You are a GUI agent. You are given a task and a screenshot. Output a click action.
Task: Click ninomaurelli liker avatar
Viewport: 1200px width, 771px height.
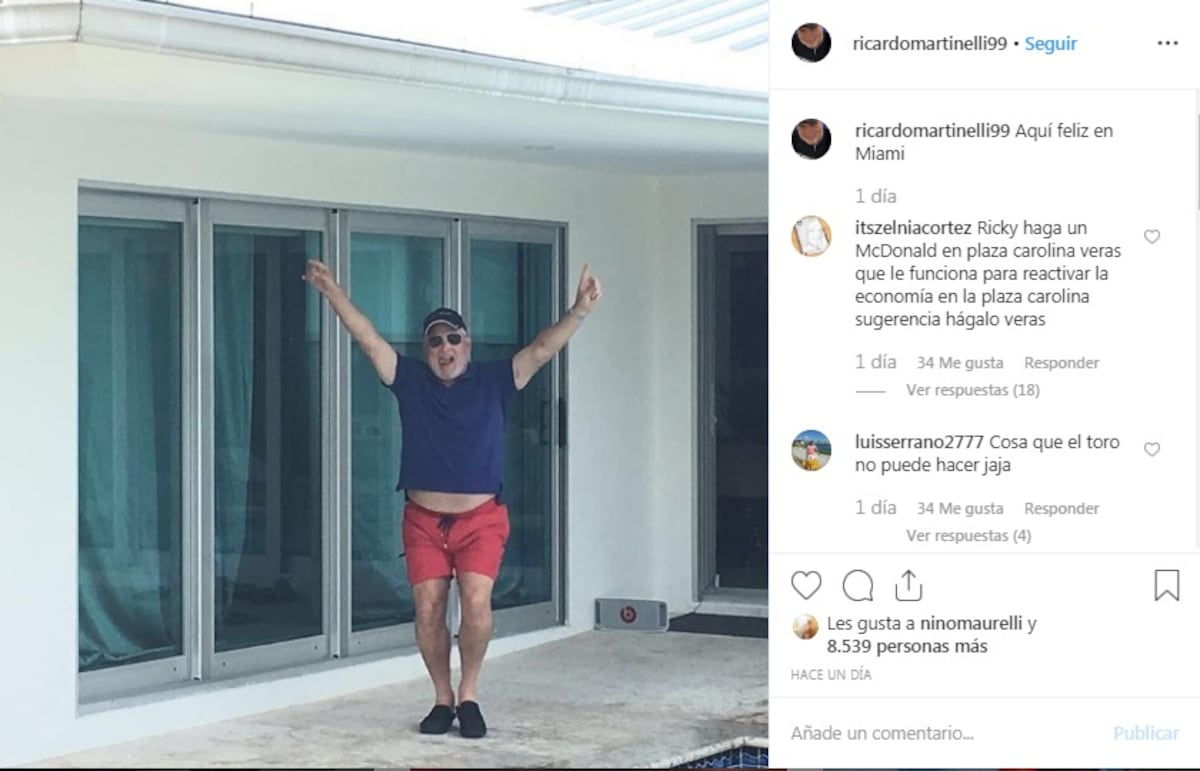coord(805,627)
